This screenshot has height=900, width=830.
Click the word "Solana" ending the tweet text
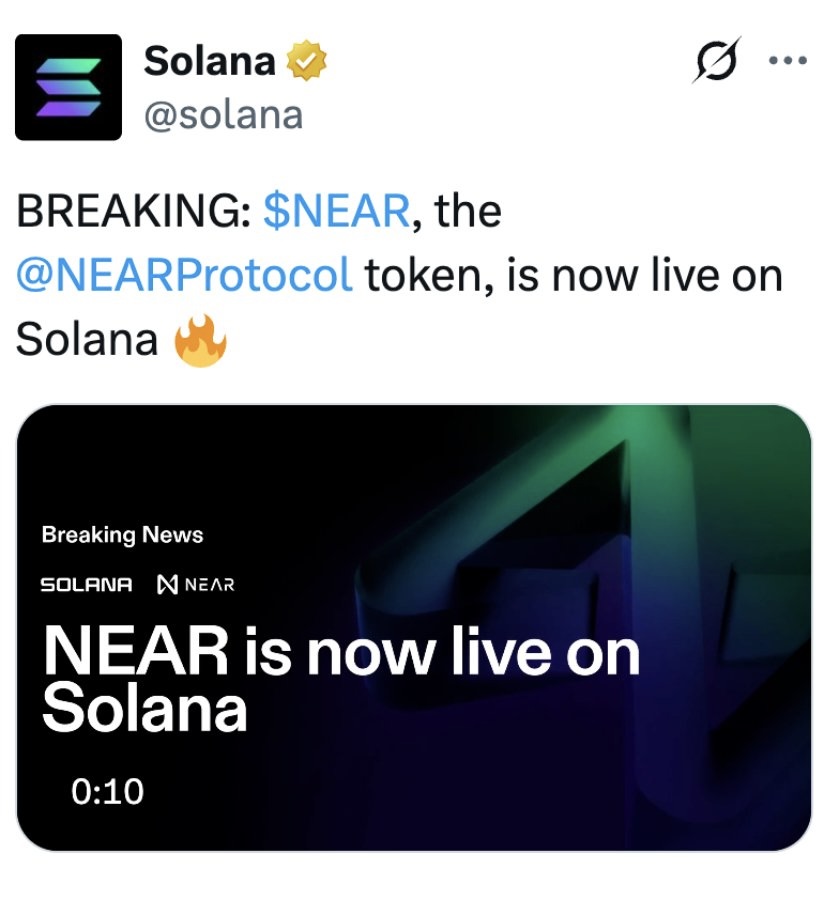tap(87, 340)
